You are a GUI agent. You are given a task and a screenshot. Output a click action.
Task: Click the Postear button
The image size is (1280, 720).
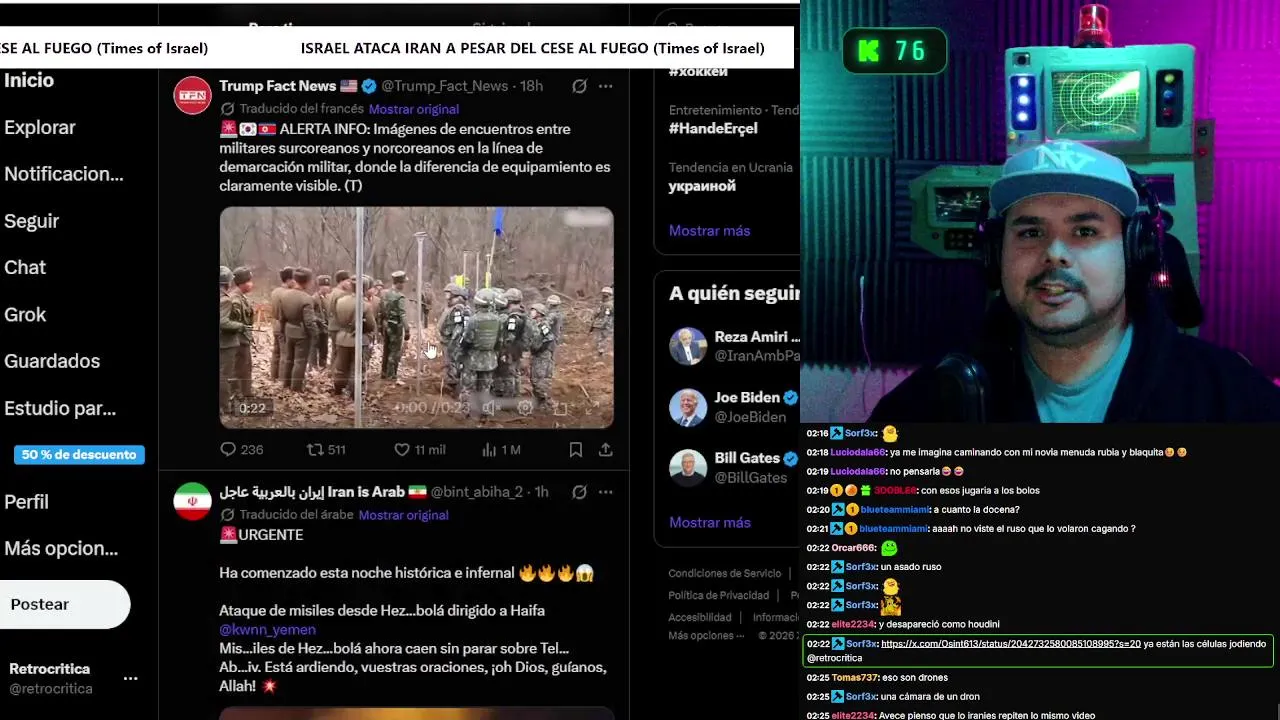65,604
